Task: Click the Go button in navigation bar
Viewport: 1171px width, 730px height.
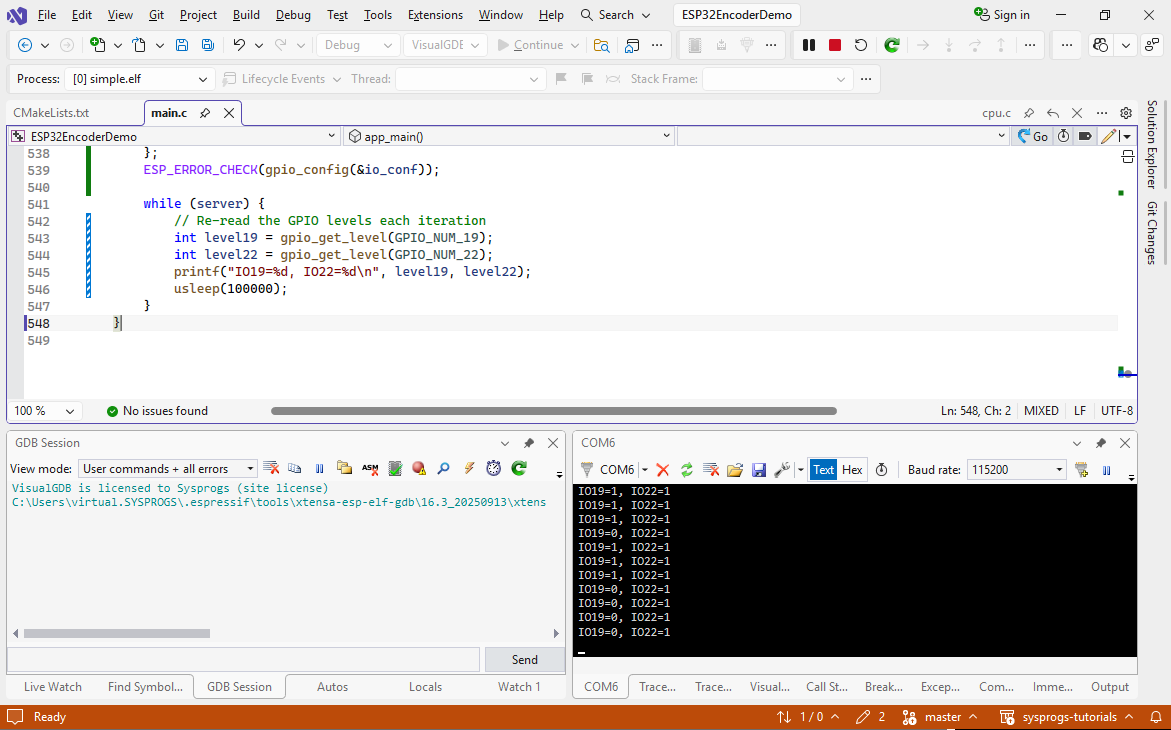Action: (x=1033, y=136)
